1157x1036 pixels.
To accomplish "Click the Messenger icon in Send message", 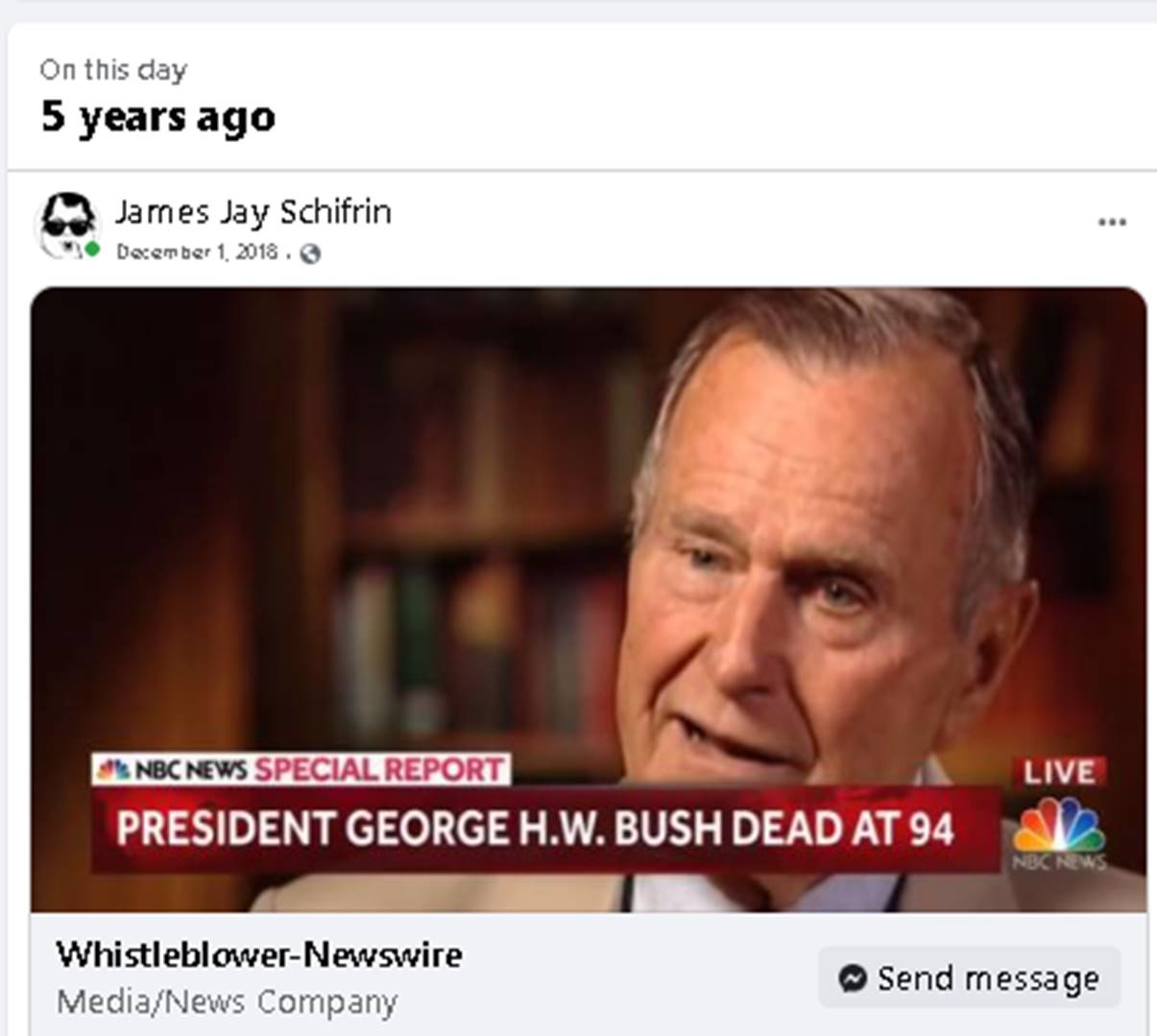I will (852, 978).
